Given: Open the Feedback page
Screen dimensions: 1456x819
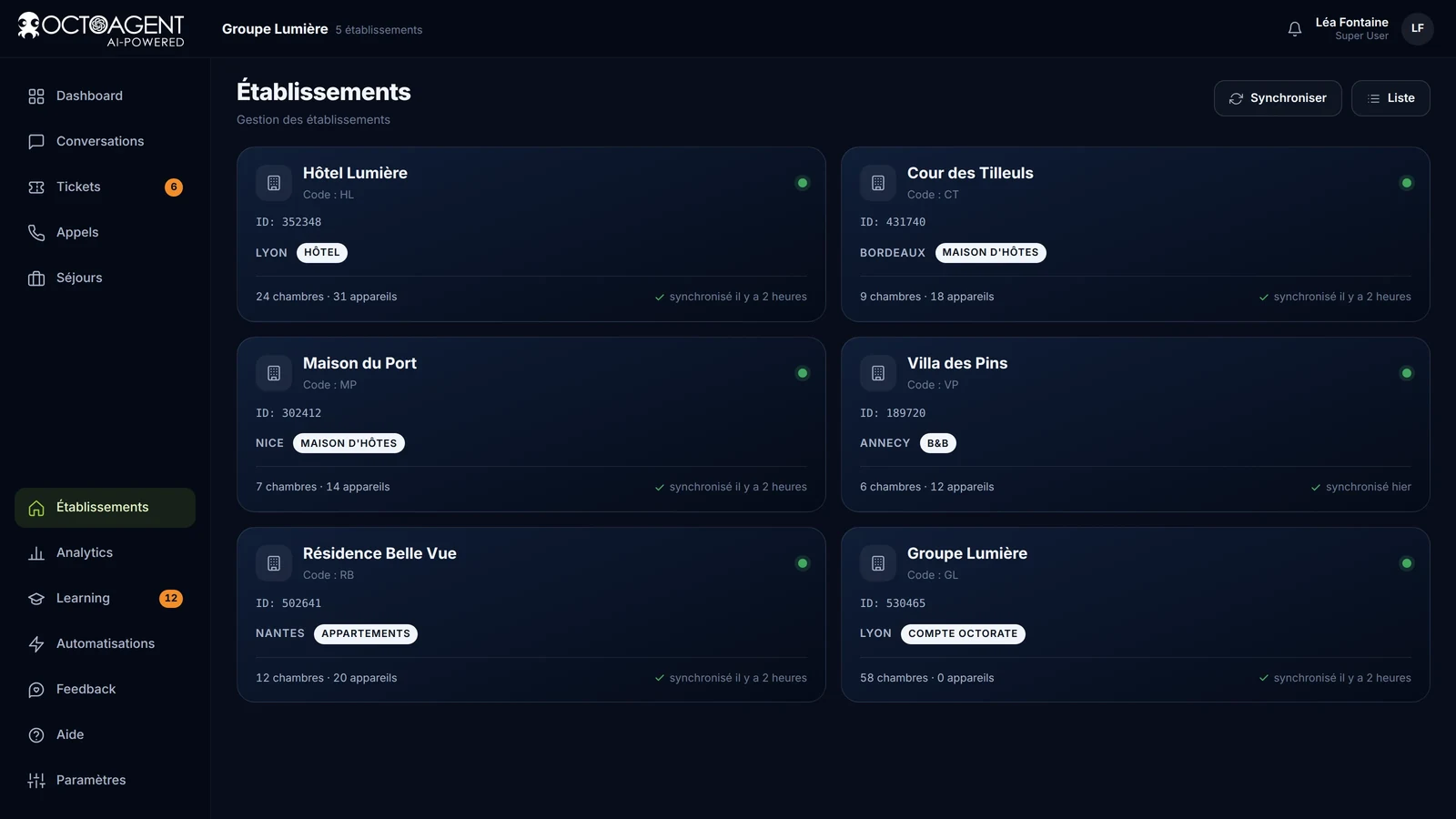Looking at the screenshot, I should coord(105,690).
